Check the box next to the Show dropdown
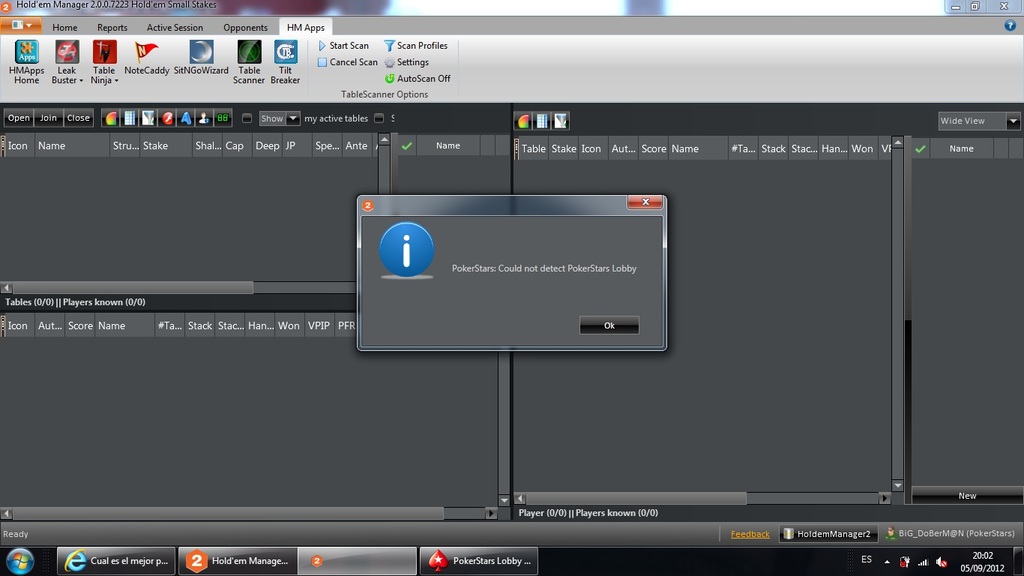1024x576 pixels. click(x=246, y=117)
